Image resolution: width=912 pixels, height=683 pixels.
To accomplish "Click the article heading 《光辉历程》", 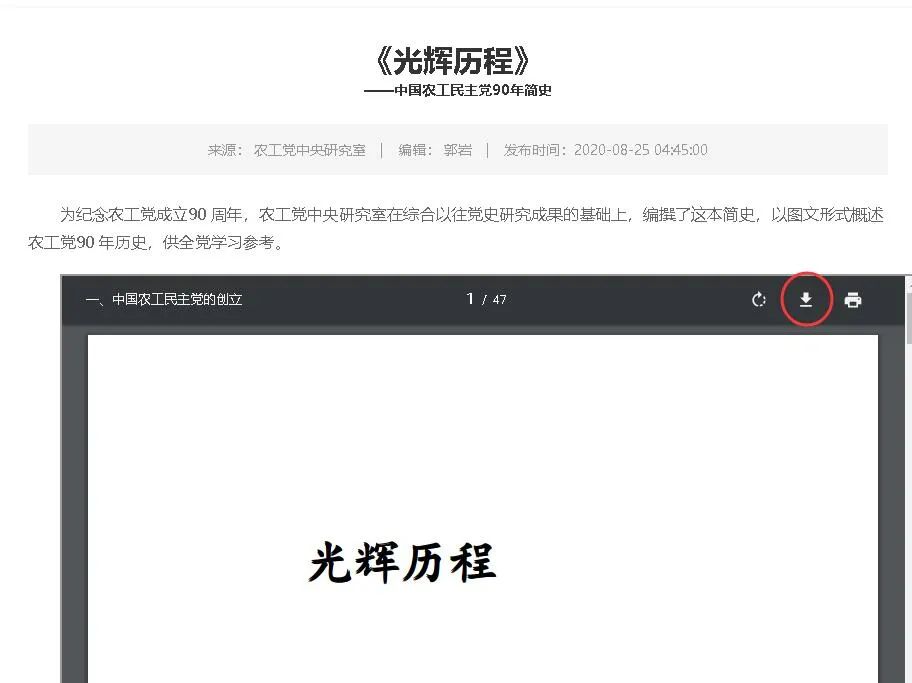I will pos(457,61).
